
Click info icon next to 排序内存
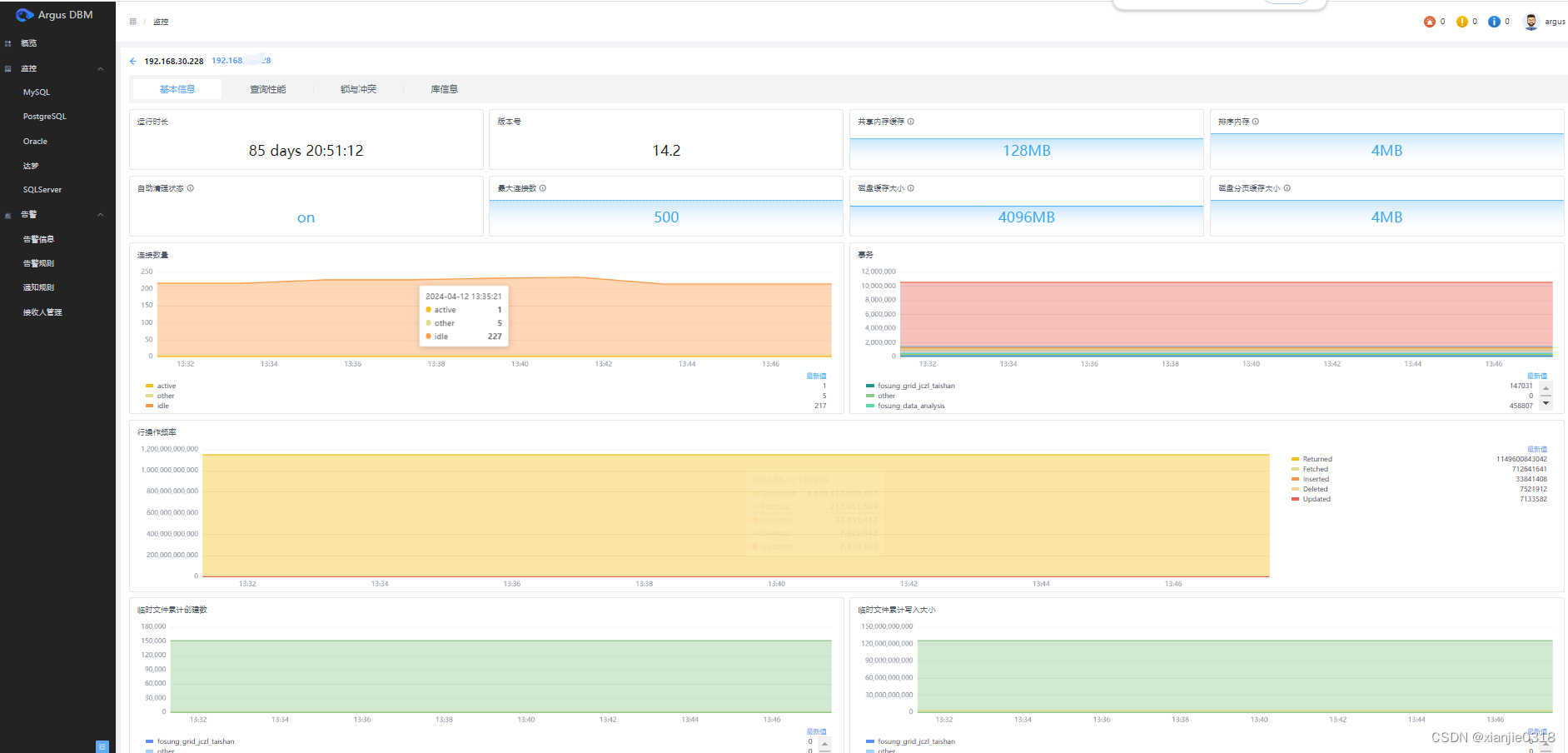(x=1256, y=122)
